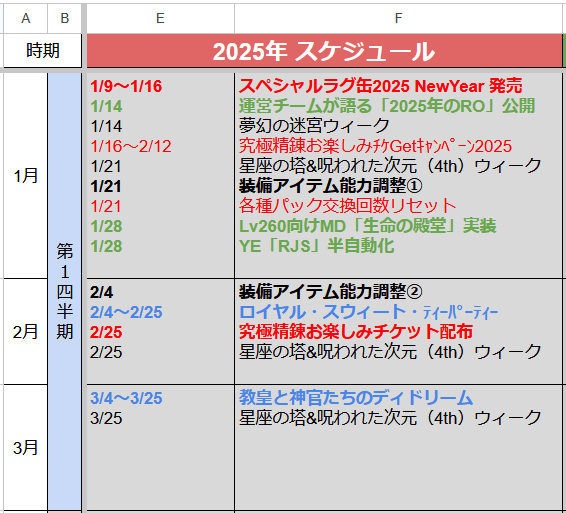Select the 2月 month cell

tap(25, 331)
